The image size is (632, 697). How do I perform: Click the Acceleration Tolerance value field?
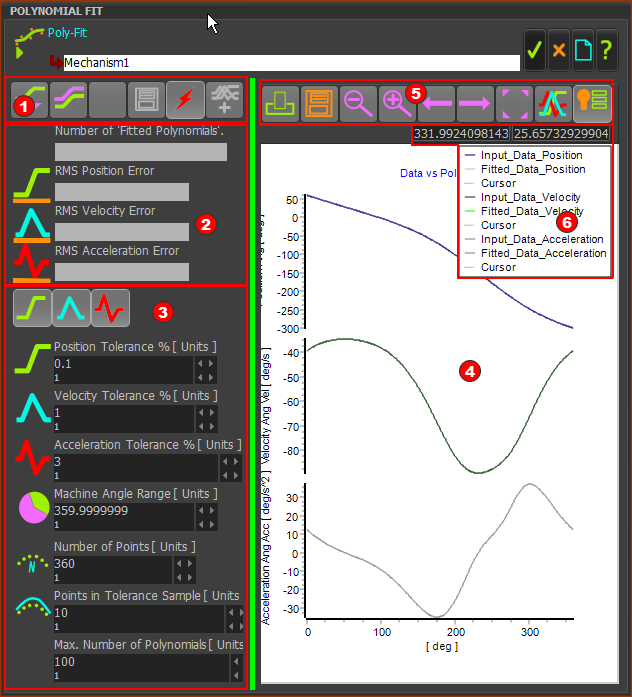coord(136,467)
